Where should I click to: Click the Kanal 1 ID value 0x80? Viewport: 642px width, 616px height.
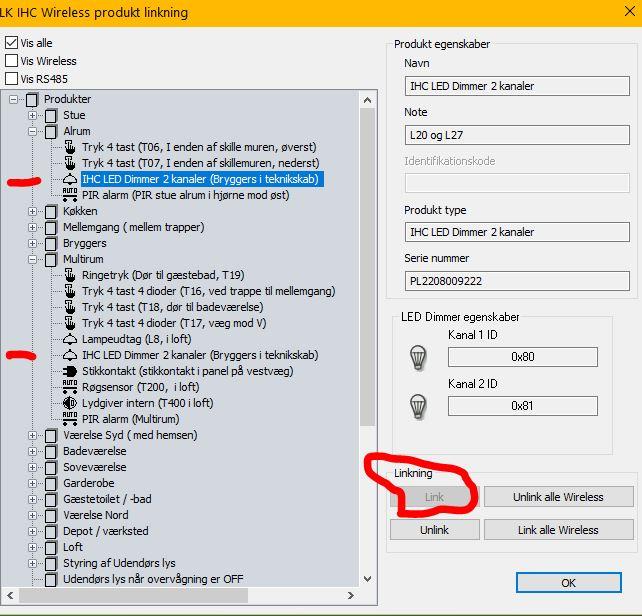coord(522,357)
